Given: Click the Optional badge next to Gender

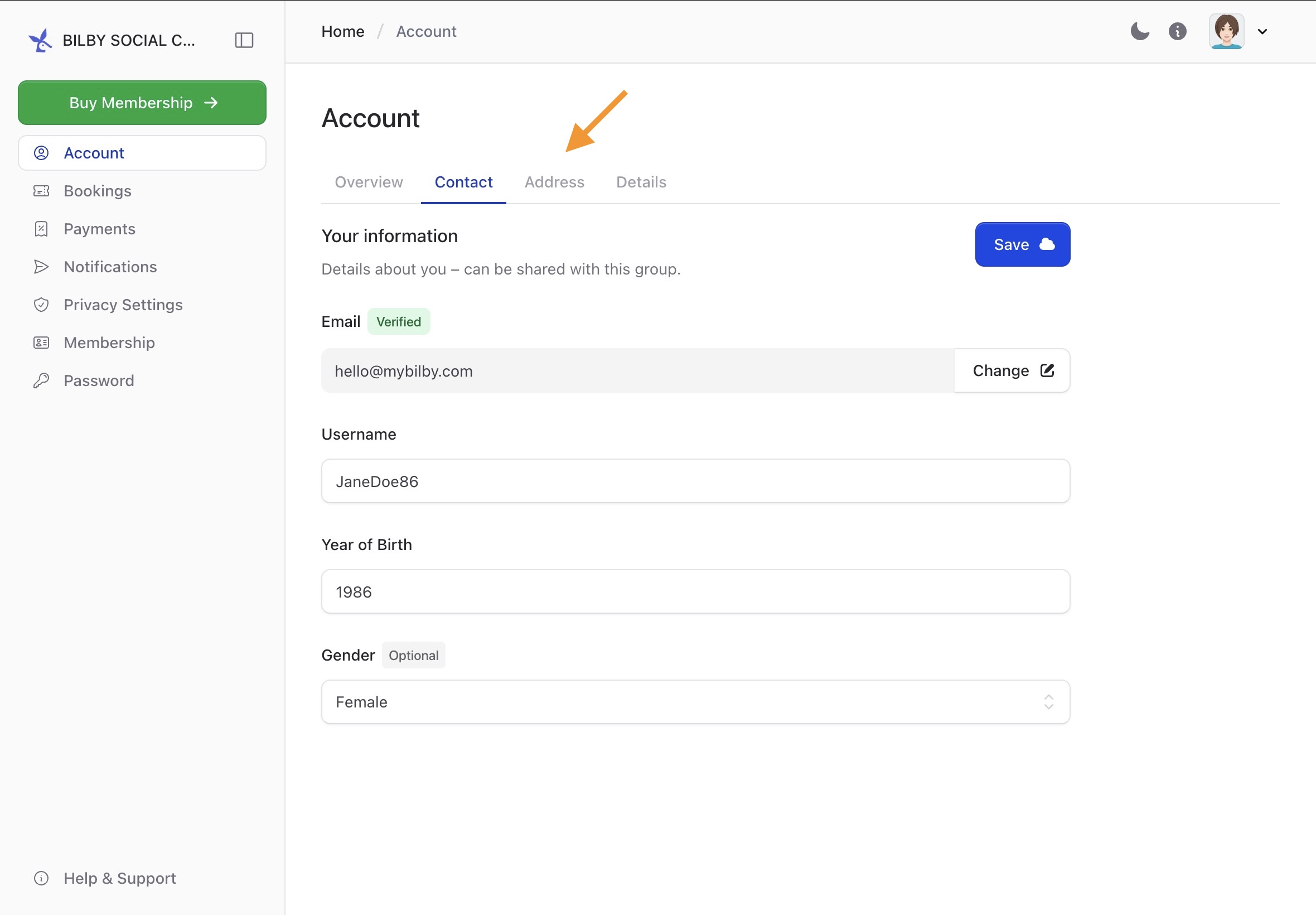Looking at the screenshot, I should coord(414,656).
